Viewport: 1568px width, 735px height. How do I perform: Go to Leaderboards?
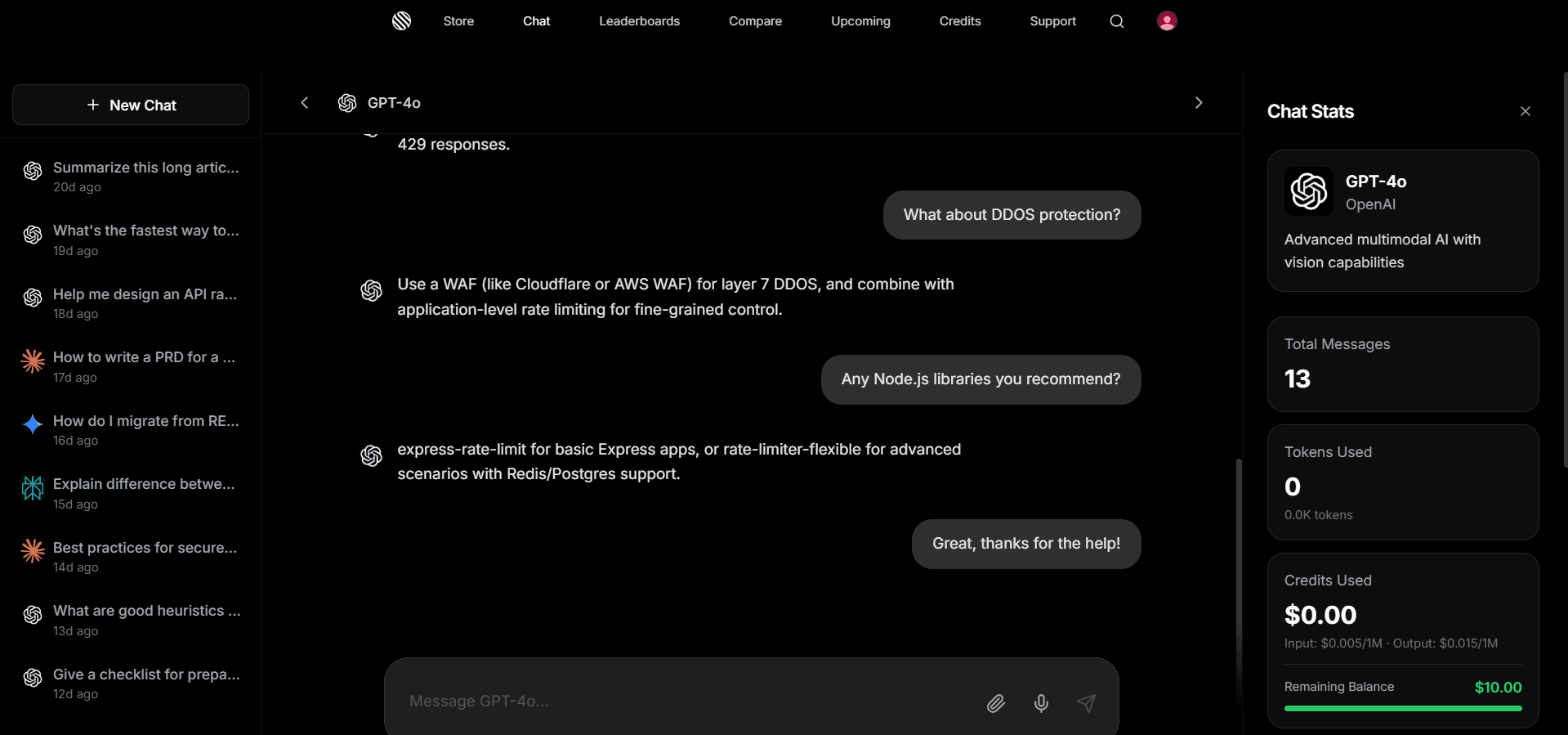pyautogui.click(x=639, y=21)
